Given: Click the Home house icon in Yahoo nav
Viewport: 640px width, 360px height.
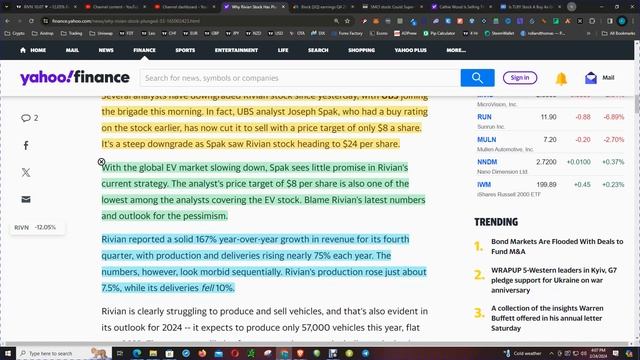Looking at the screenshot, I should [x=23, y=50].
